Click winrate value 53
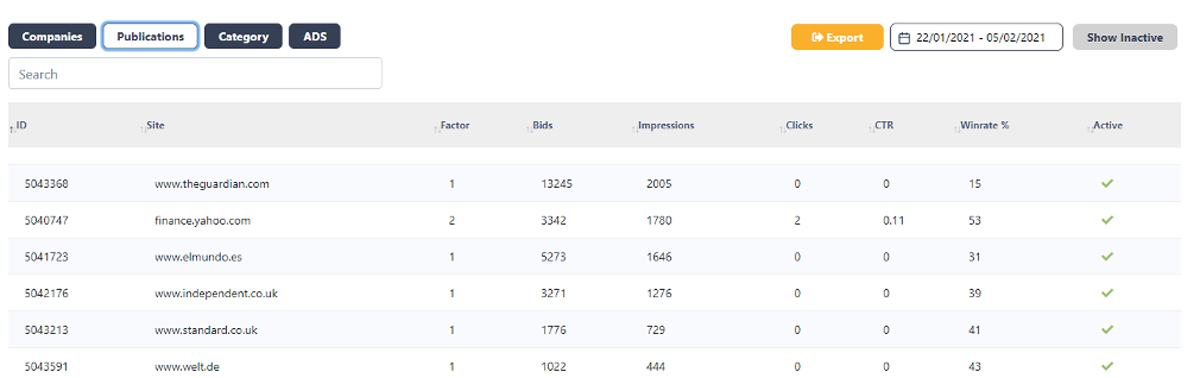Screen dimensions: 1200x378 (x=975, y=220)
